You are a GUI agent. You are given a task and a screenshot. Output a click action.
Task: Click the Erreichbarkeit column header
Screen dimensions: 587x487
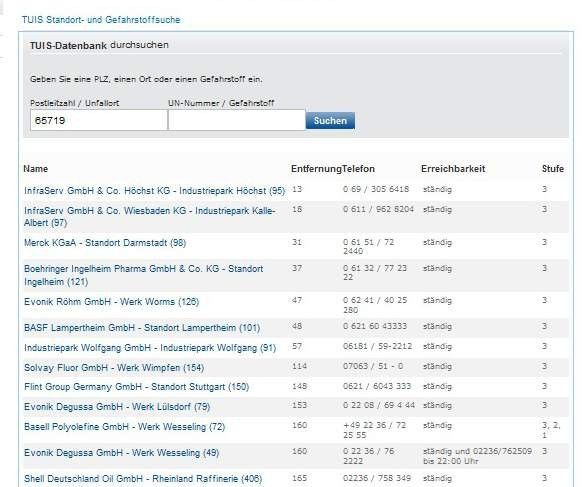point(453,169)
